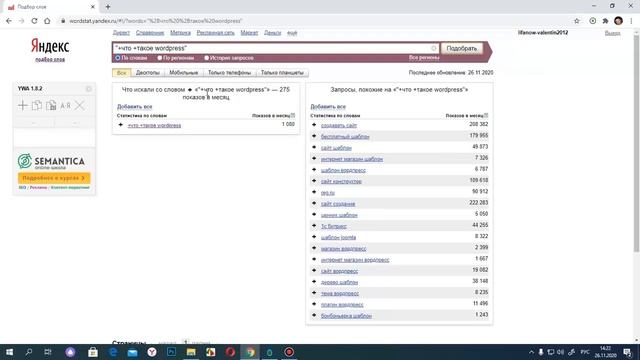Switch to the 'Десктопы' tab
The width and height of the screenshot is (640, 360).
(147, 73)
